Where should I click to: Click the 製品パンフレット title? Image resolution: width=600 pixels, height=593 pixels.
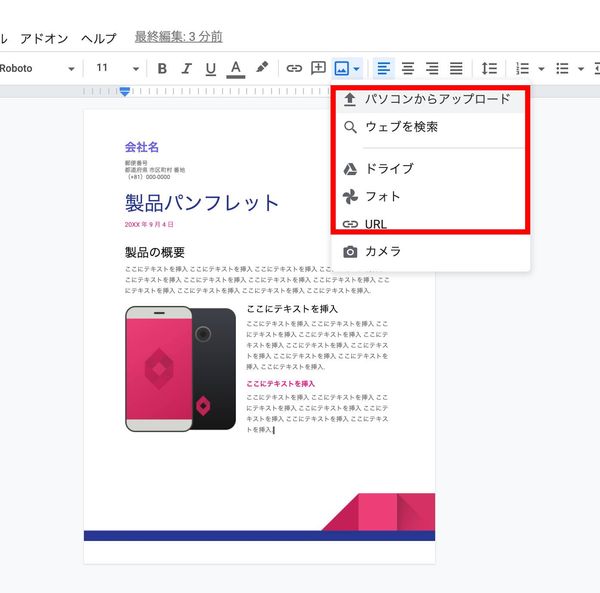pyautogui.click(x=202, y=203)
